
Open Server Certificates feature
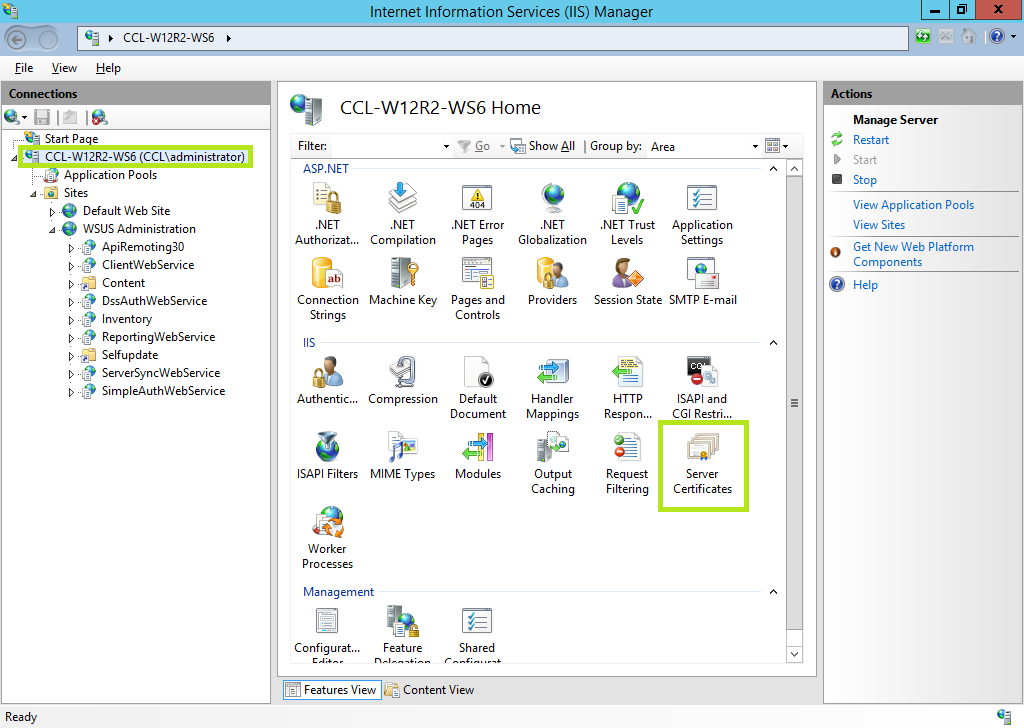[x=702, y=463]
